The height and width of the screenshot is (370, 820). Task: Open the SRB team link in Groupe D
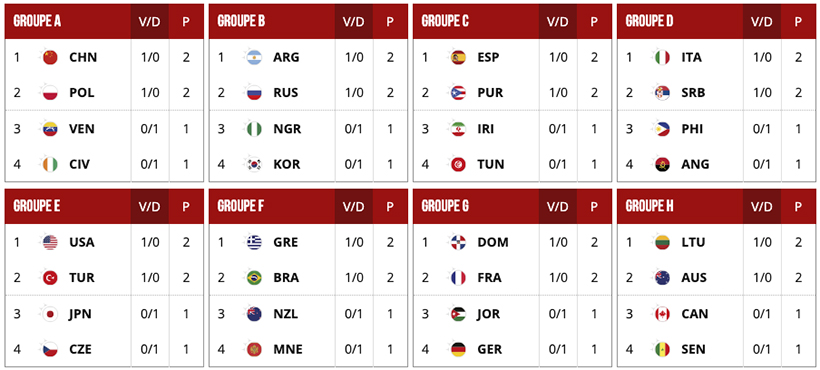693,93
